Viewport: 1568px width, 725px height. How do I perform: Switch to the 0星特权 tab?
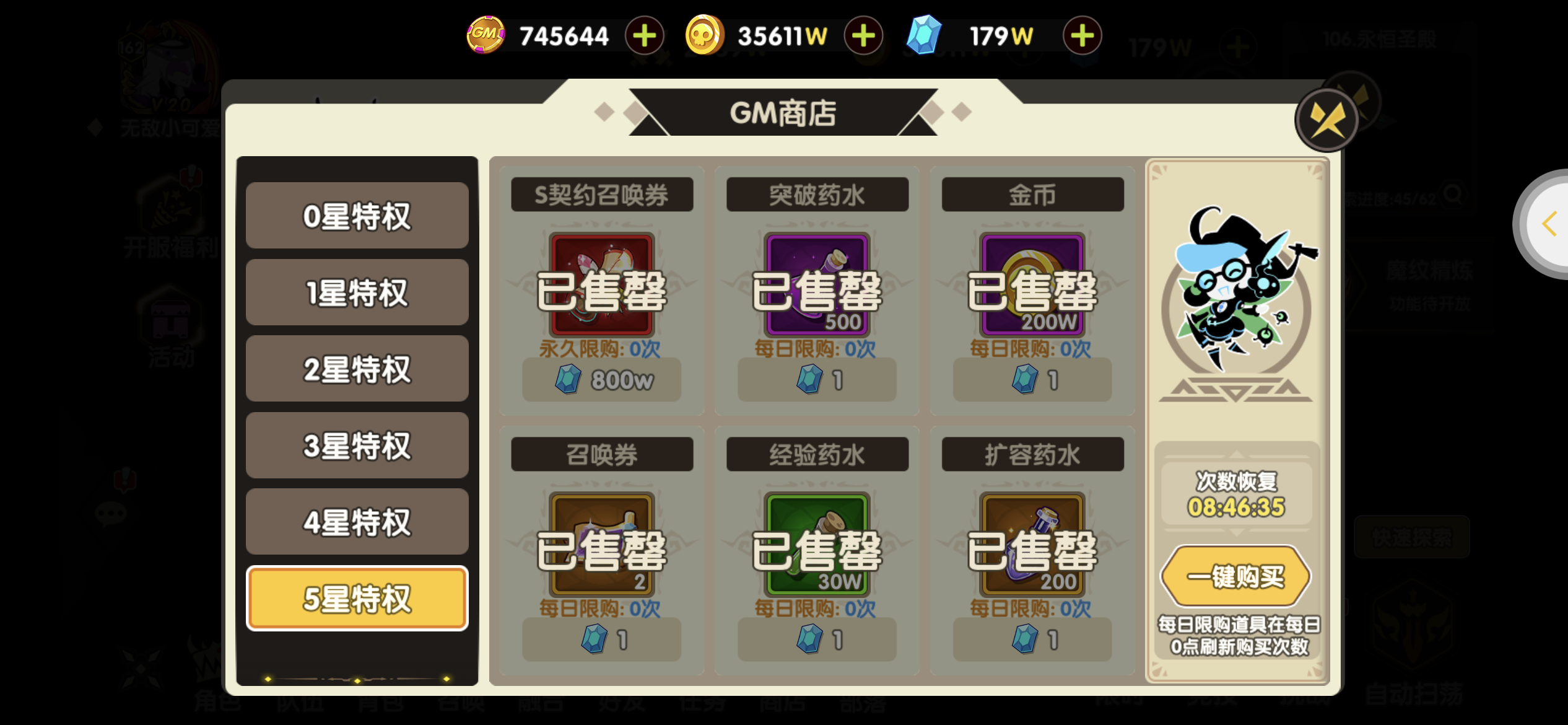coord(357,216)
